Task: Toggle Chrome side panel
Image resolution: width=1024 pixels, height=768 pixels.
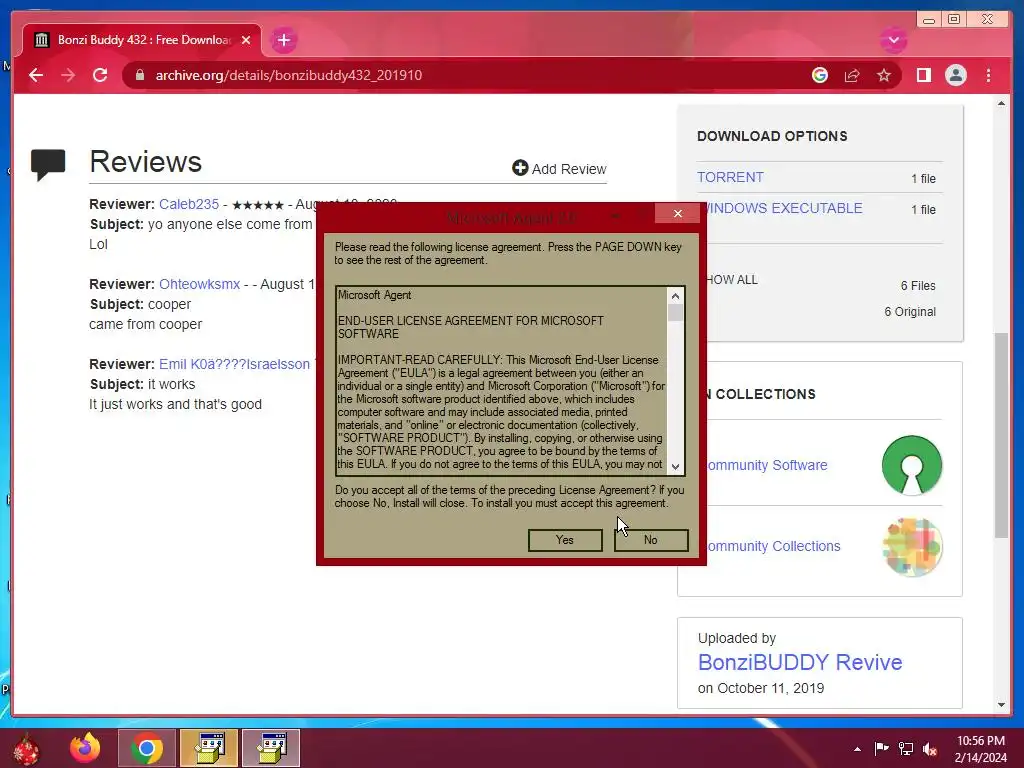Action: [923, 75]
